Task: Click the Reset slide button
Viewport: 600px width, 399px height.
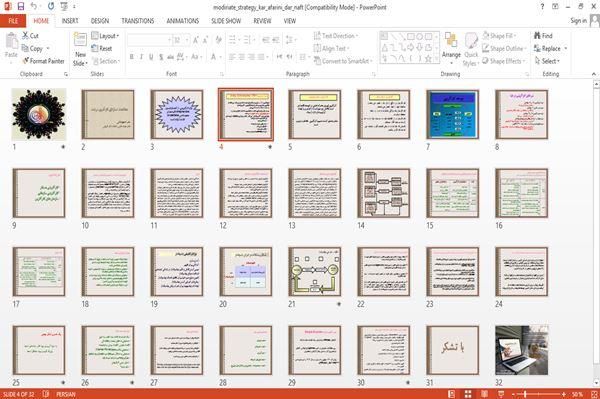Action: tap(102, 48)
